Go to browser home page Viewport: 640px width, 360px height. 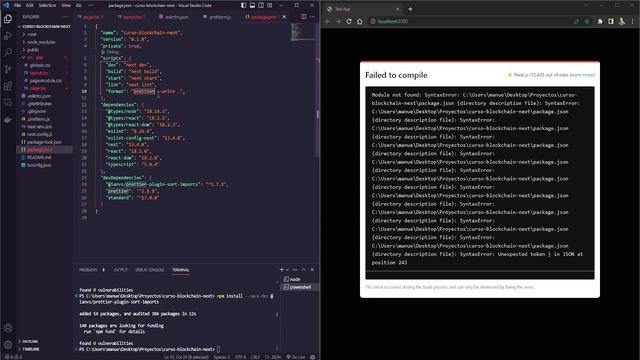[360, 21]
